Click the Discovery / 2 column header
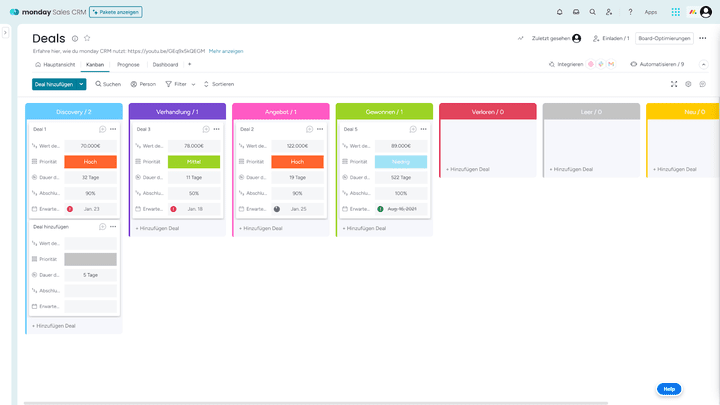This screenshot has width=720, height=405. pos(74,112)
